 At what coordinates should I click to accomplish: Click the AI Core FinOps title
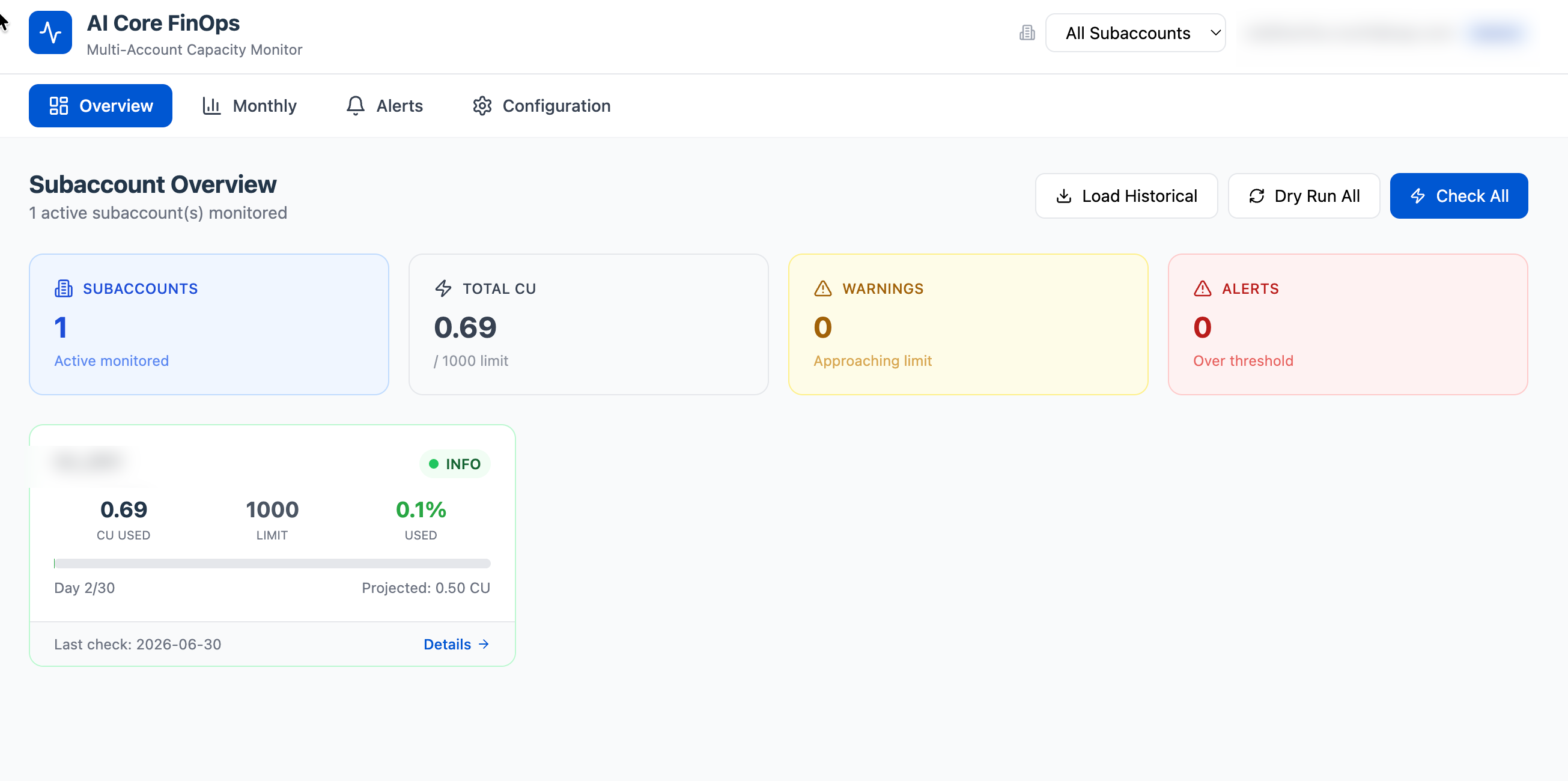point(163,23)
